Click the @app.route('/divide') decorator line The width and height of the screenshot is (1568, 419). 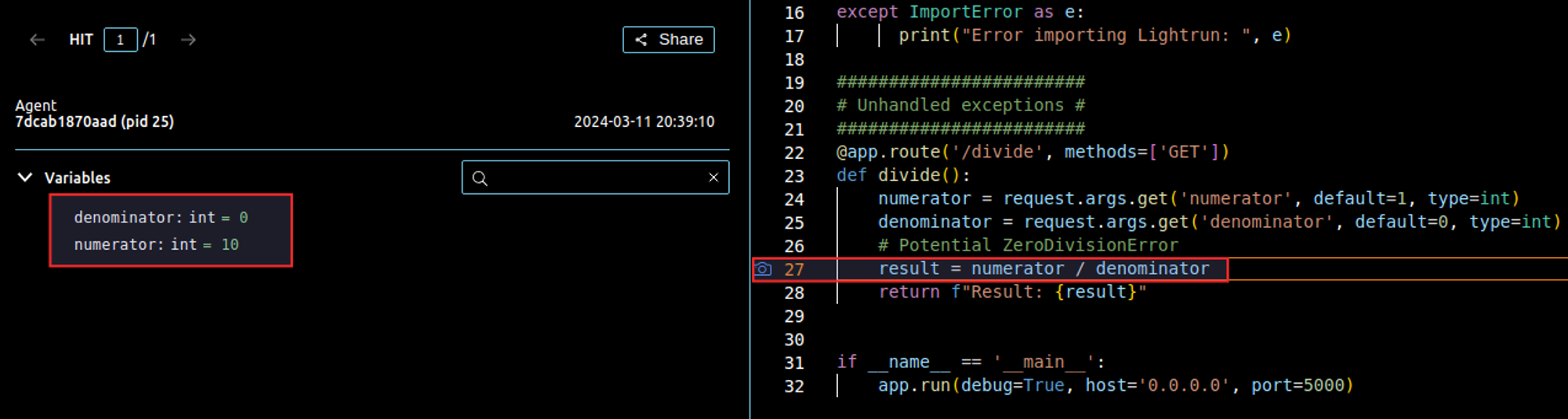1032,152
